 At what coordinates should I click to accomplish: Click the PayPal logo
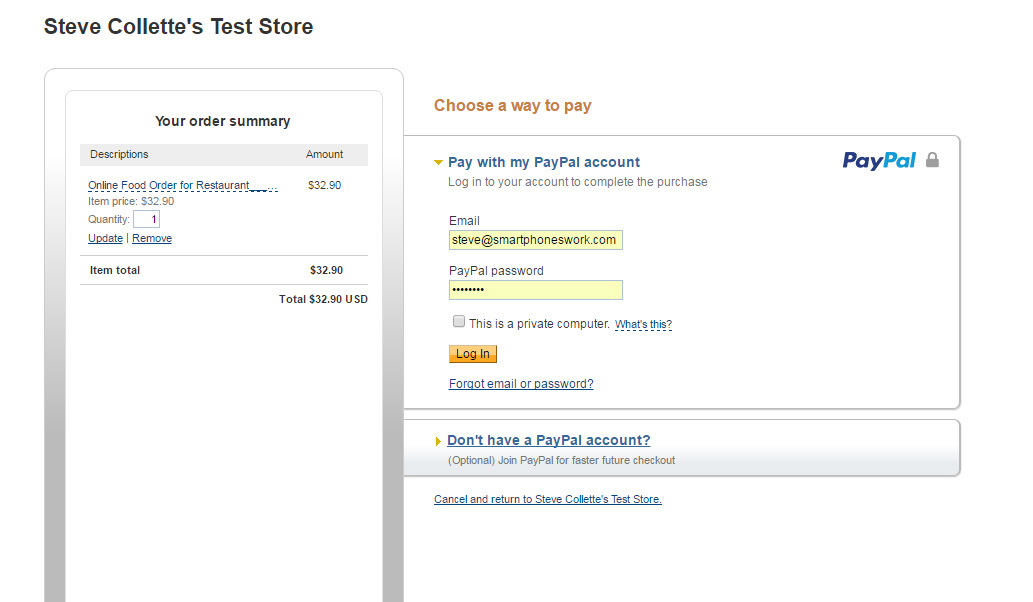point(879,160)
